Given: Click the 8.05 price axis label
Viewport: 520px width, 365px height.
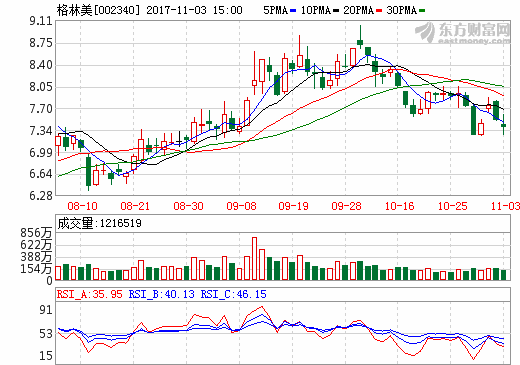Looking at the screenshot, I should click(41, 87).
